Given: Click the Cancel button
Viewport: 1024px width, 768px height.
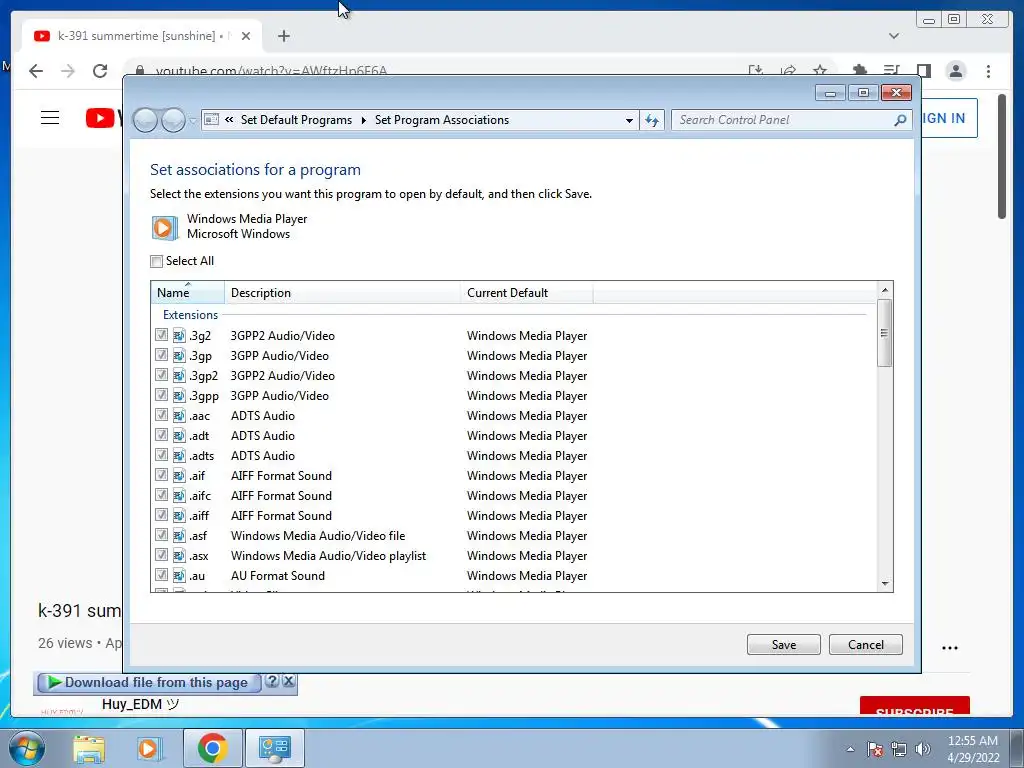Looking at the screenshot, I should click(x=865, y=645).
